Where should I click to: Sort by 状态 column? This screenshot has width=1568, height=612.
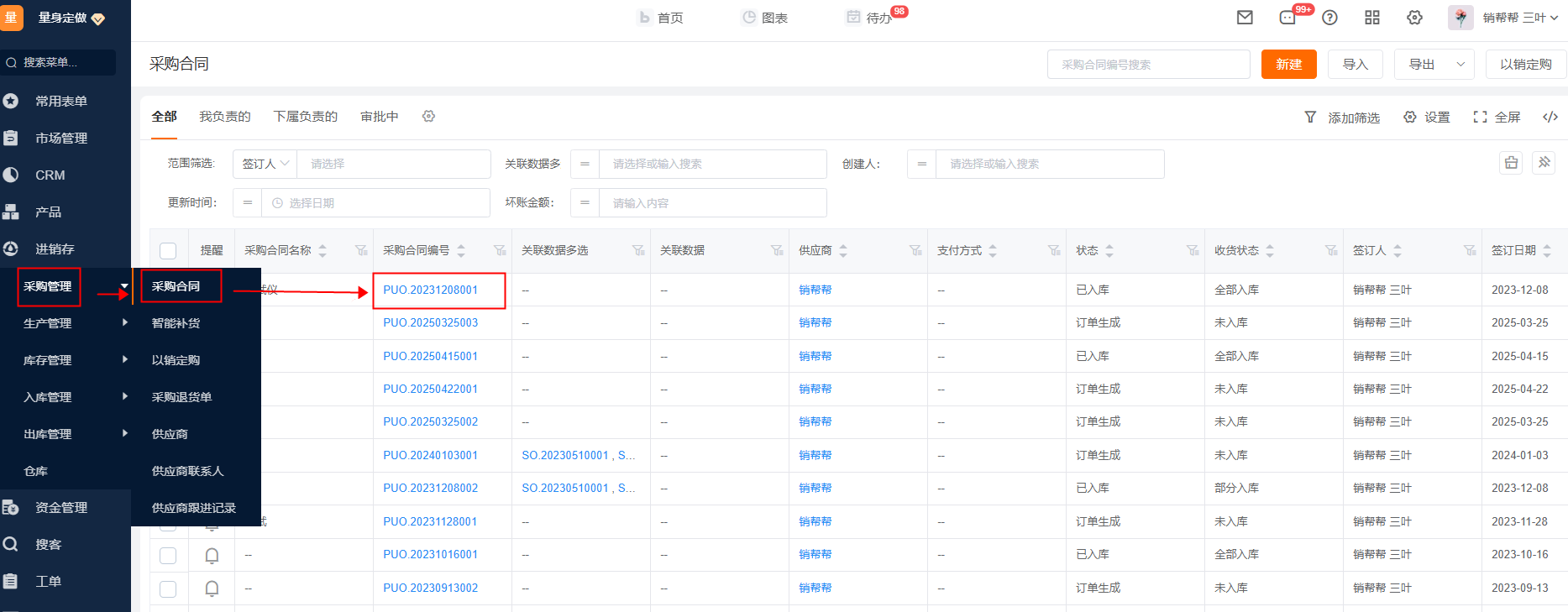coord(1109,251)
